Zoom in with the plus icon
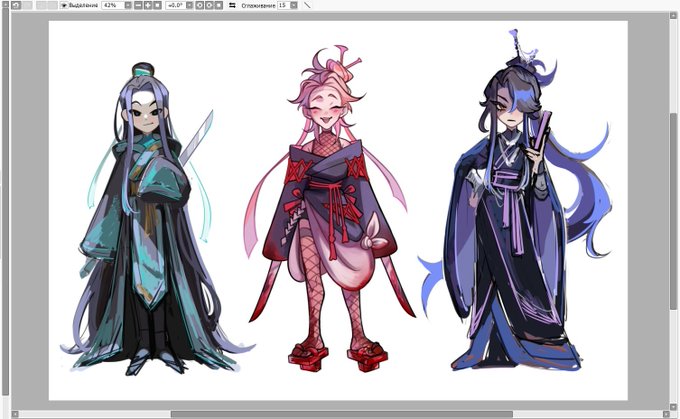This screenshot has height=419, width=680. coord(147,5)
